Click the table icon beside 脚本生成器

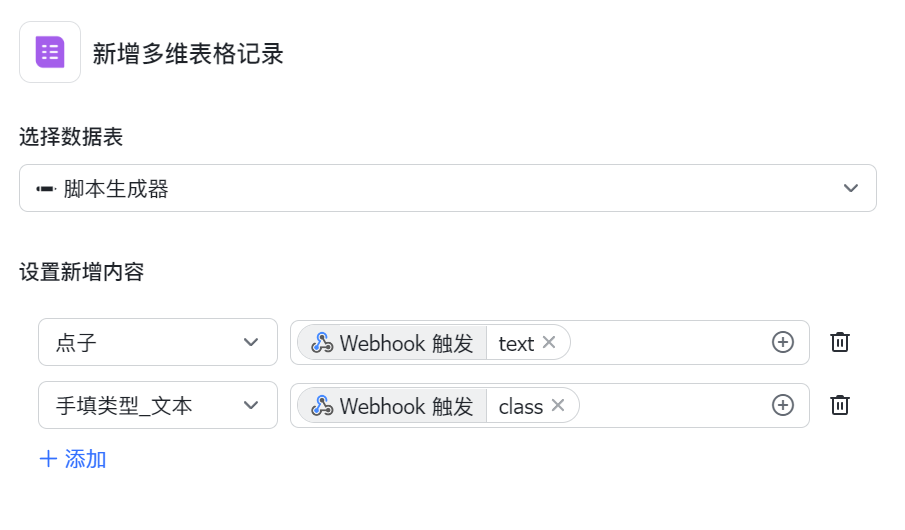tap(46, 189)
